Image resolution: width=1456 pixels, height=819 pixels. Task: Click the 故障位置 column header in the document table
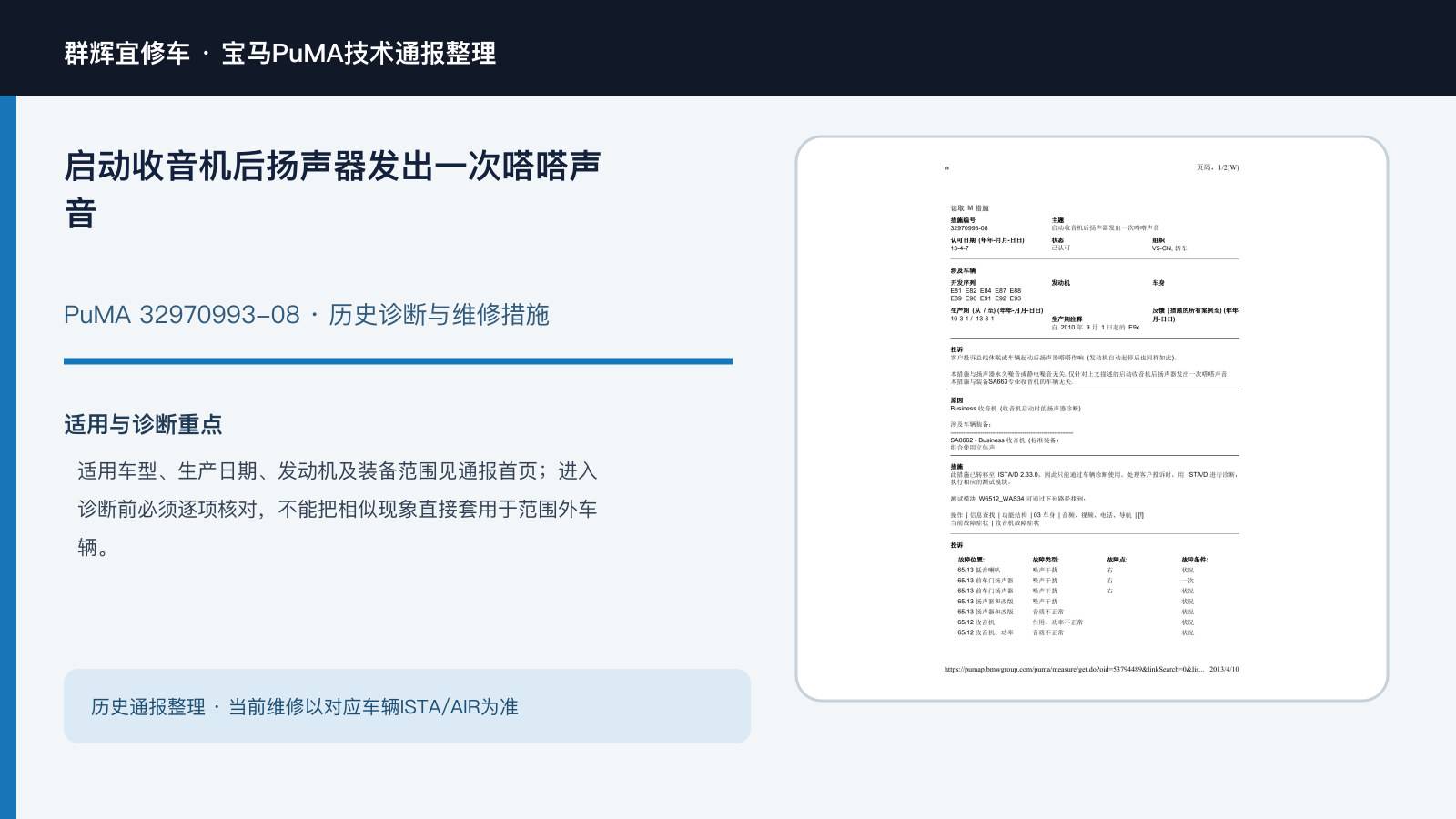pos(970,560)
